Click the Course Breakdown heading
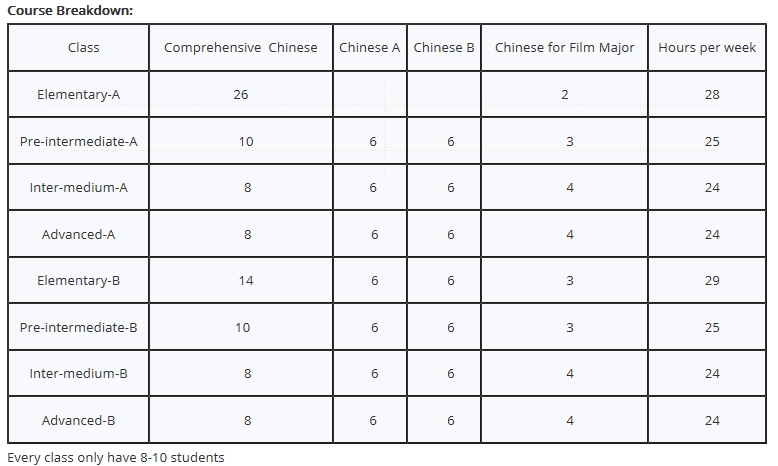 point(70,10)
